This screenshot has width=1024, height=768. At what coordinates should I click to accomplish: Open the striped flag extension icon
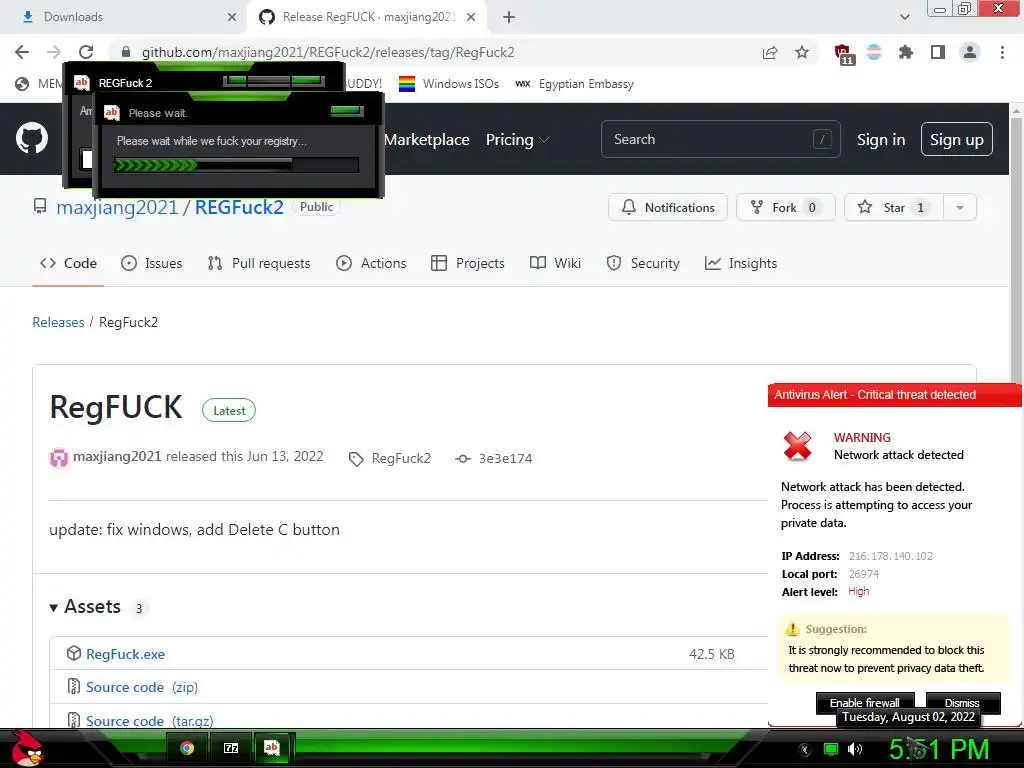click(x=874, y=52)
